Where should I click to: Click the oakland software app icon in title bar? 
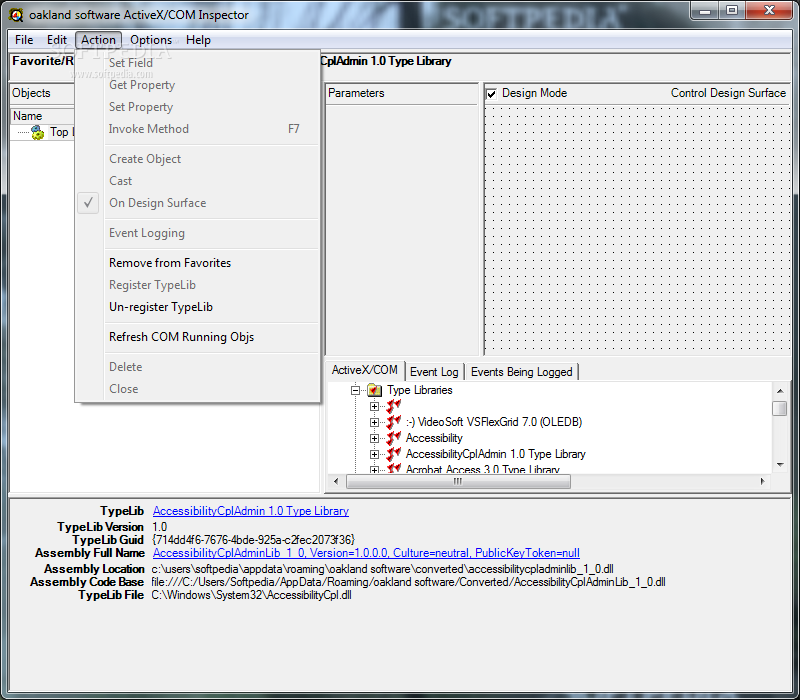point(16,15)
